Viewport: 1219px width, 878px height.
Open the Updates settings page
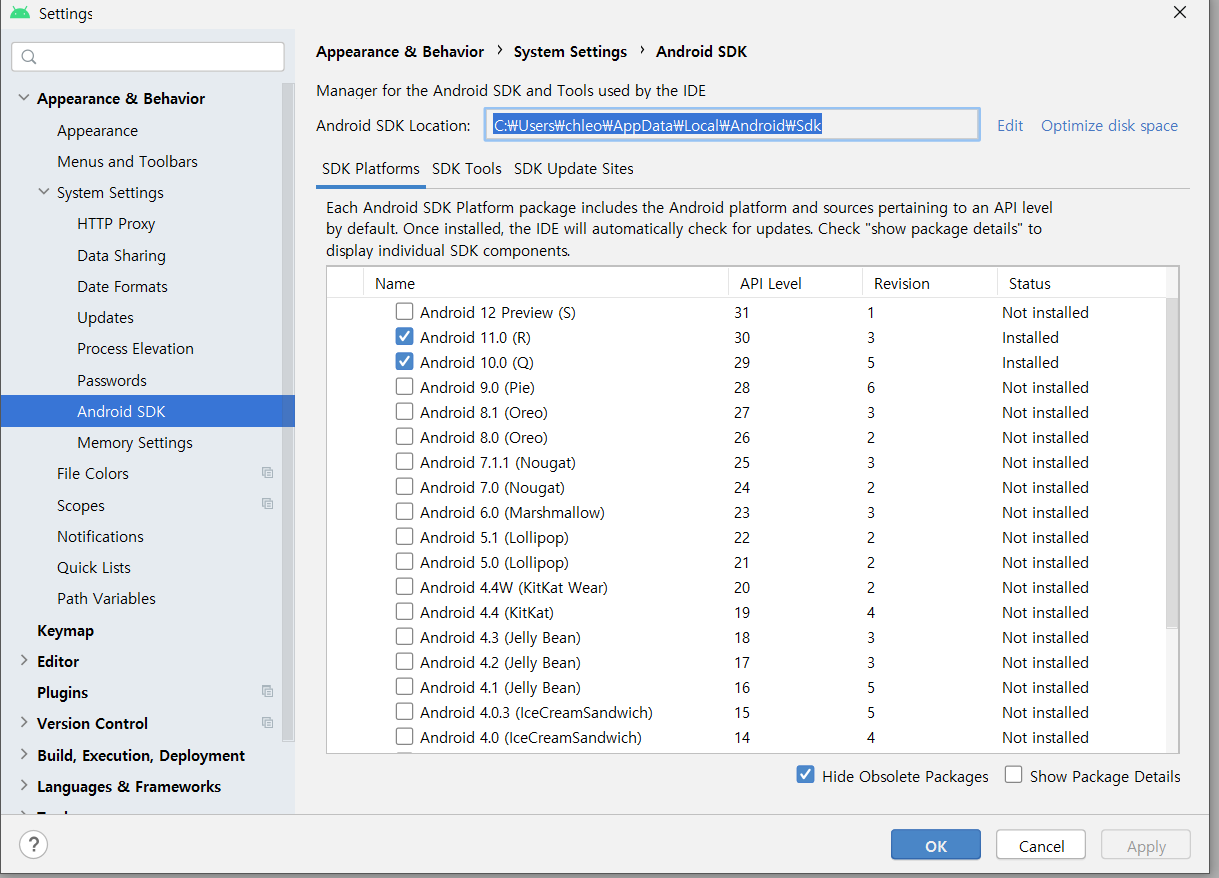pos(105,317)
